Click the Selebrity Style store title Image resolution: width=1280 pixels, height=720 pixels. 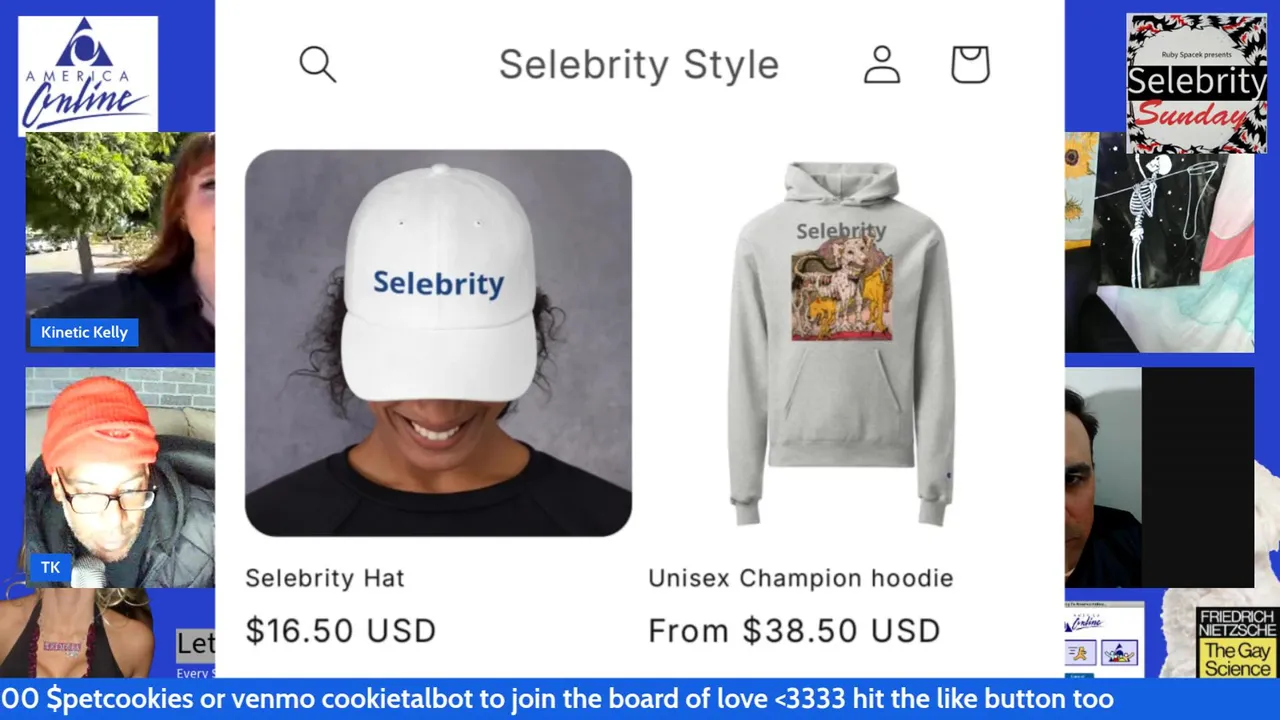tap(638, 65)
